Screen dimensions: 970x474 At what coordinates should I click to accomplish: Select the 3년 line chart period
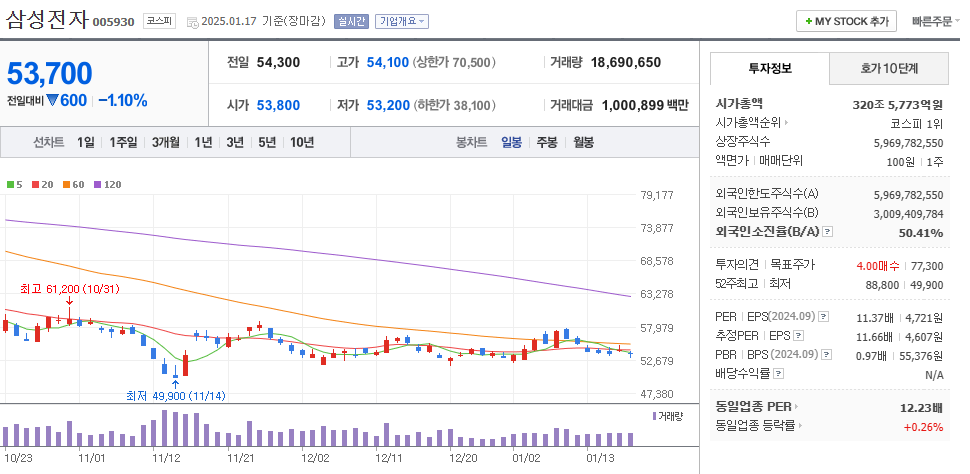tap(234, 142)
